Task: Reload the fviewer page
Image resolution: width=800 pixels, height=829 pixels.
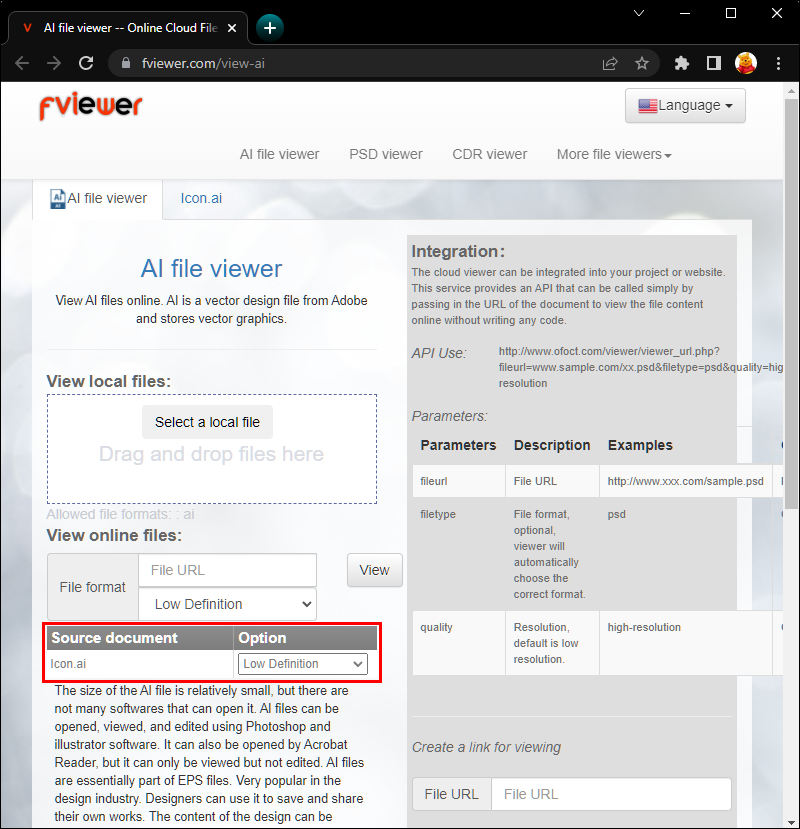Action: point(86,63)
